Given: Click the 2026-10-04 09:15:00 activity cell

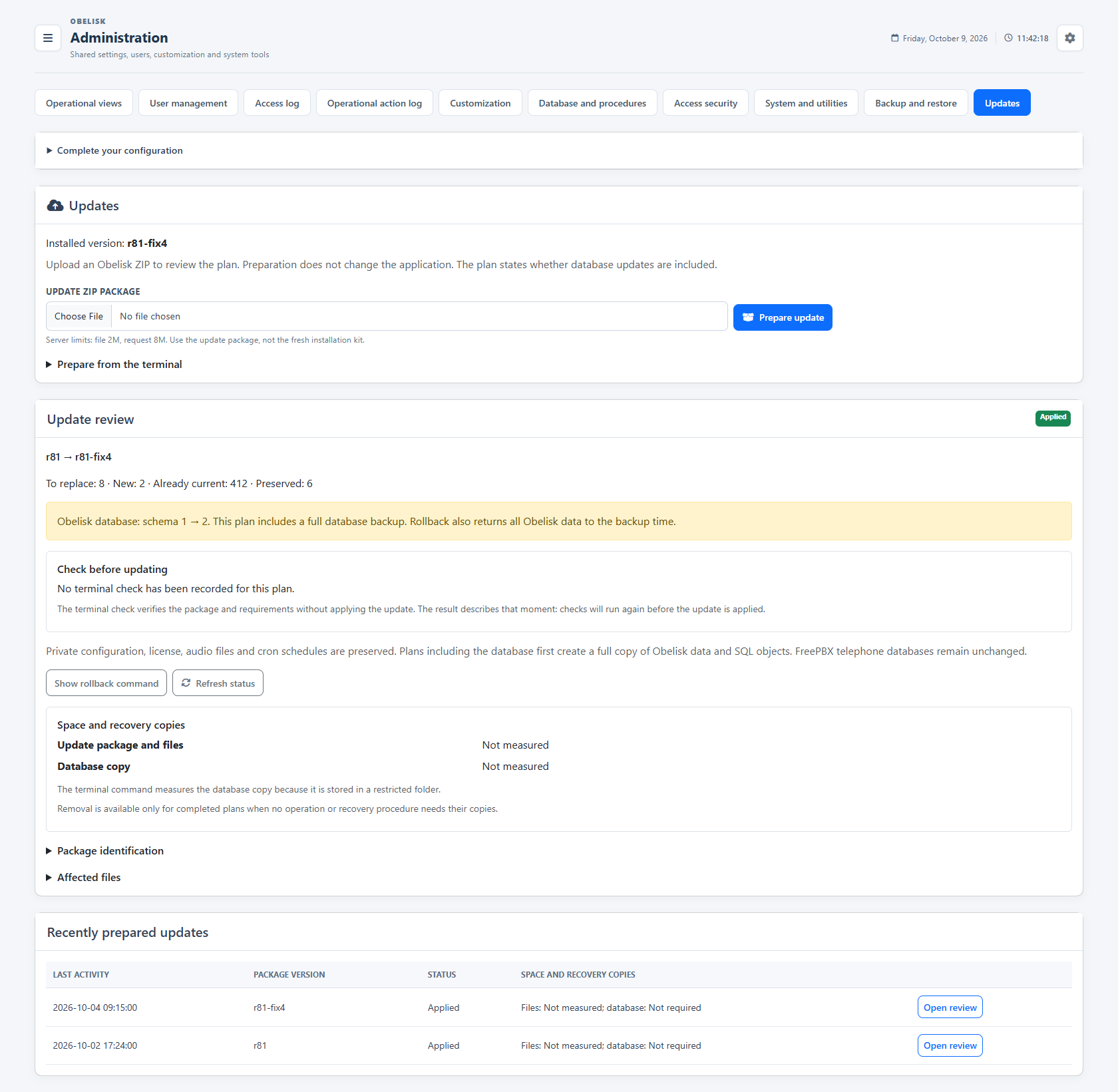Looking at the screenshot, I should pos(95,1007).
